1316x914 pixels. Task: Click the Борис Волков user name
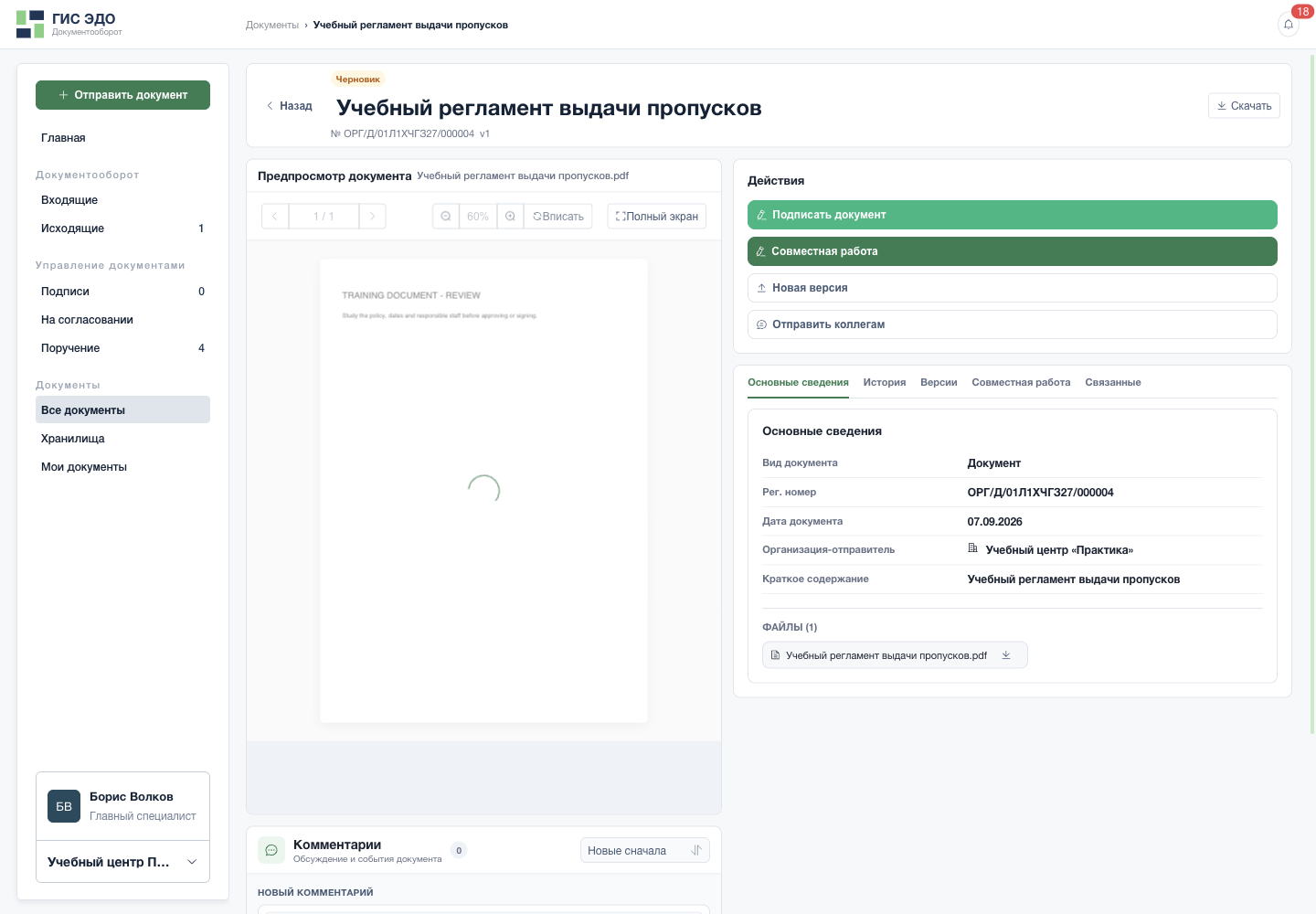click(x=132, y=797)
